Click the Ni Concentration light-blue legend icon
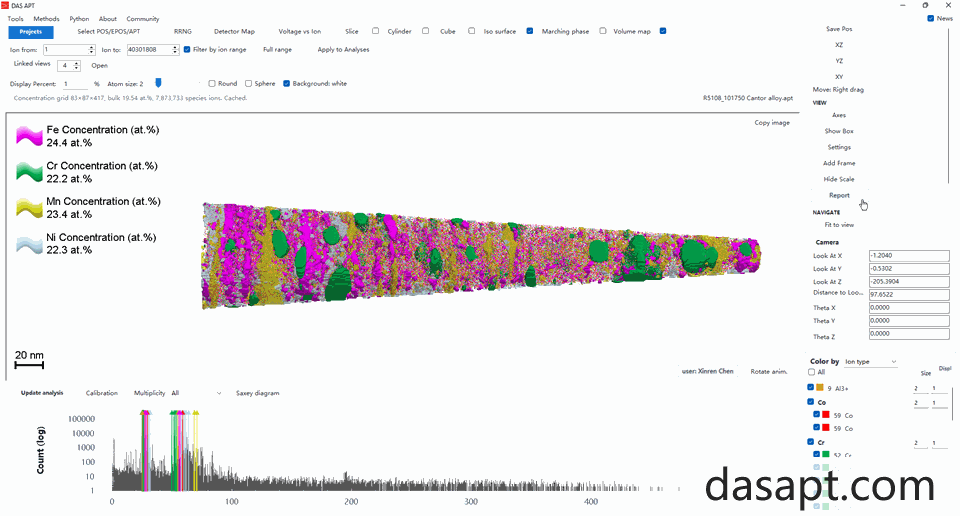The height and width of the screenshot is (516, 960). click(x=29, y=244)
